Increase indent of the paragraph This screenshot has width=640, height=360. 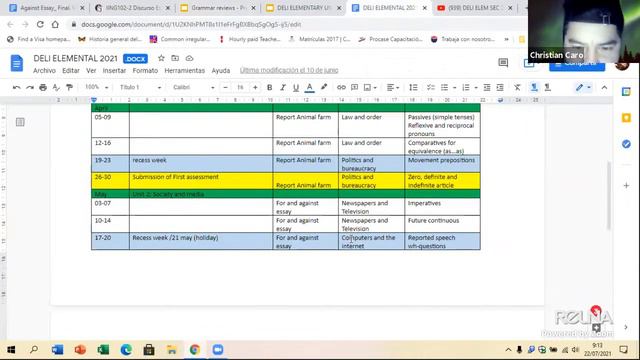click(500, 87)
